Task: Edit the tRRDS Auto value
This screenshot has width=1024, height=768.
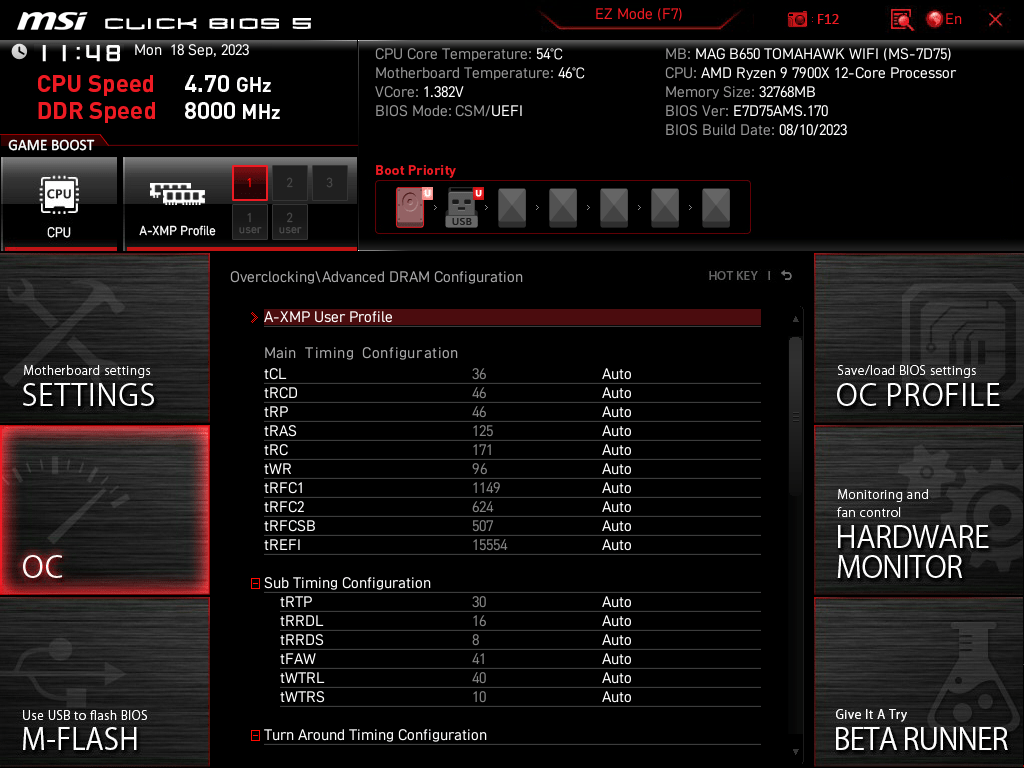Action: pos(616,640)
